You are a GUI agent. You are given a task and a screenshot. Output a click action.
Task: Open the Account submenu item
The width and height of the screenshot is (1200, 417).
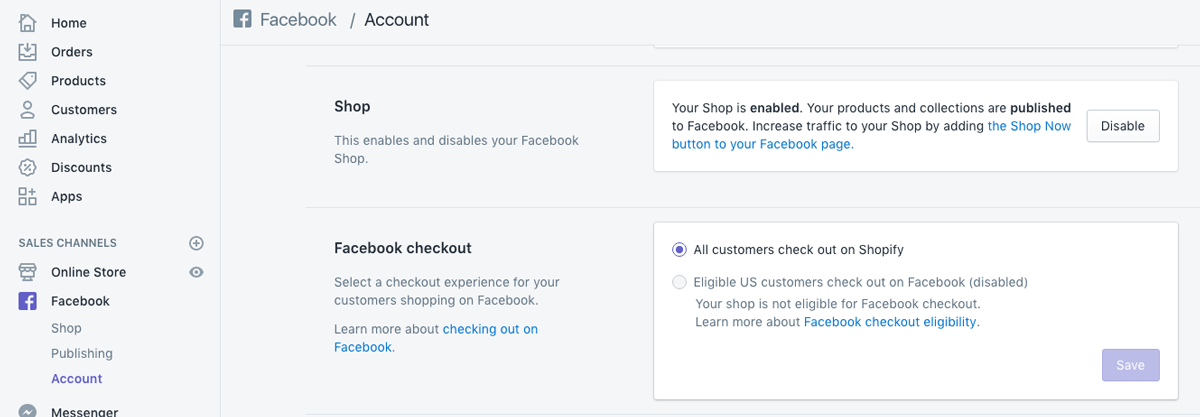pyautogui.click(x=77, y=379)
